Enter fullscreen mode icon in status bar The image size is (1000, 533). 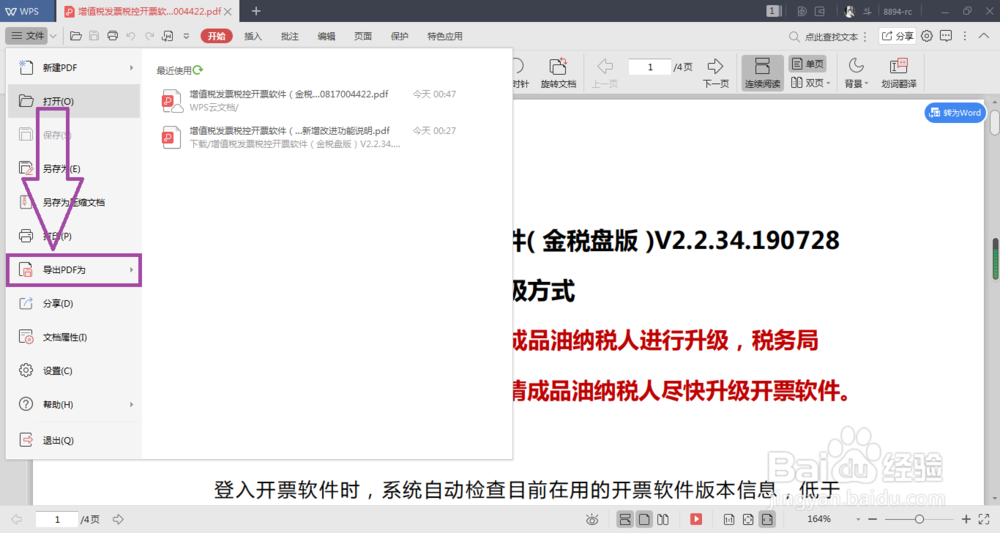pyautogui.click(x=984, y=520)
